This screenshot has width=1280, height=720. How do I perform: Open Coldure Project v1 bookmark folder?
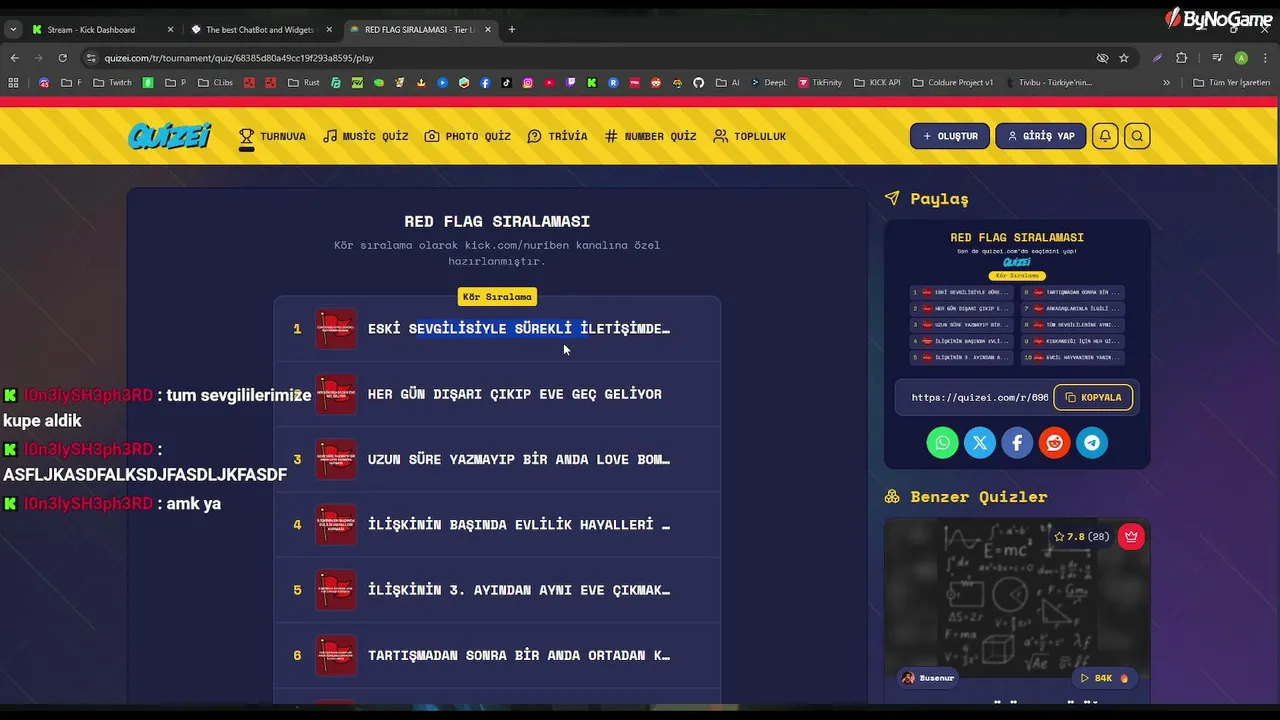tap(953, 83)
